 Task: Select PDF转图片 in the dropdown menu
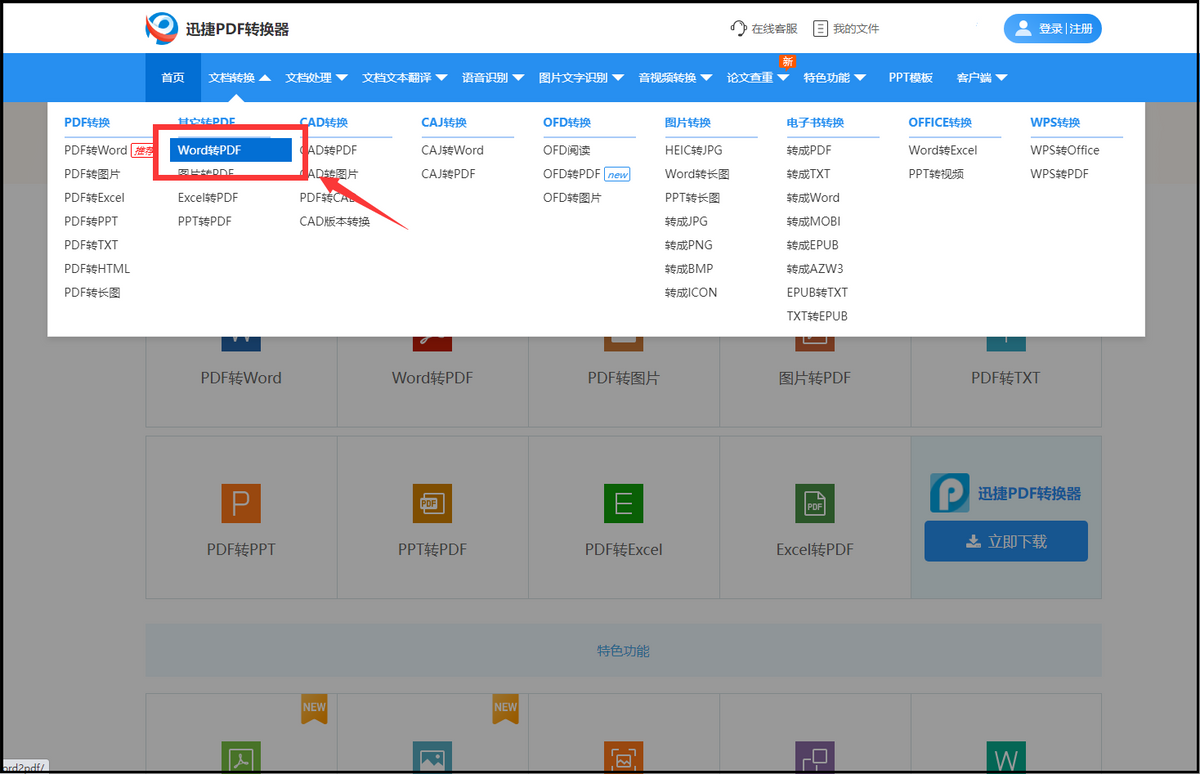tap(92, 174)
